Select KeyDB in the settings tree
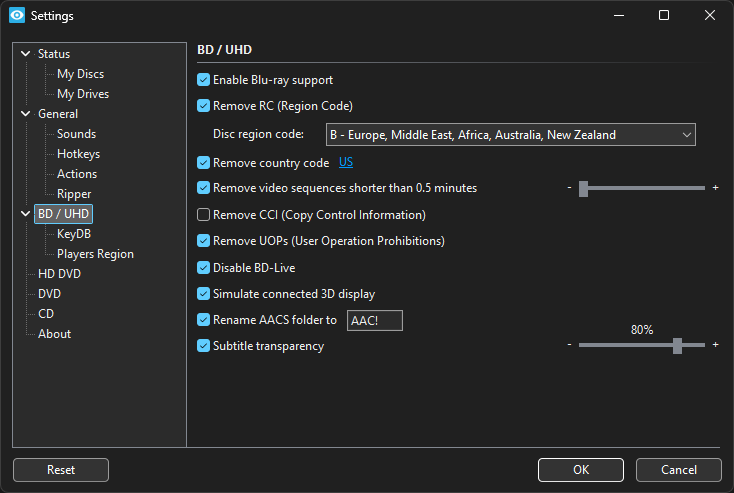734x493 pixels. point(73,234)
